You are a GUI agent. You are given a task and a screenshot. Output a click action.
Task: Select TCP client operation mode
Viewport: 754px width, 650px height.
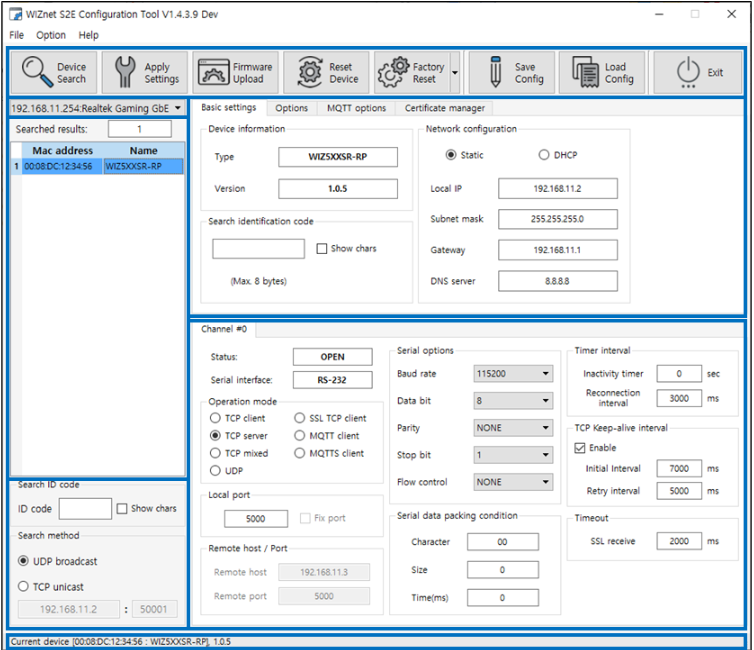point(238,418)
